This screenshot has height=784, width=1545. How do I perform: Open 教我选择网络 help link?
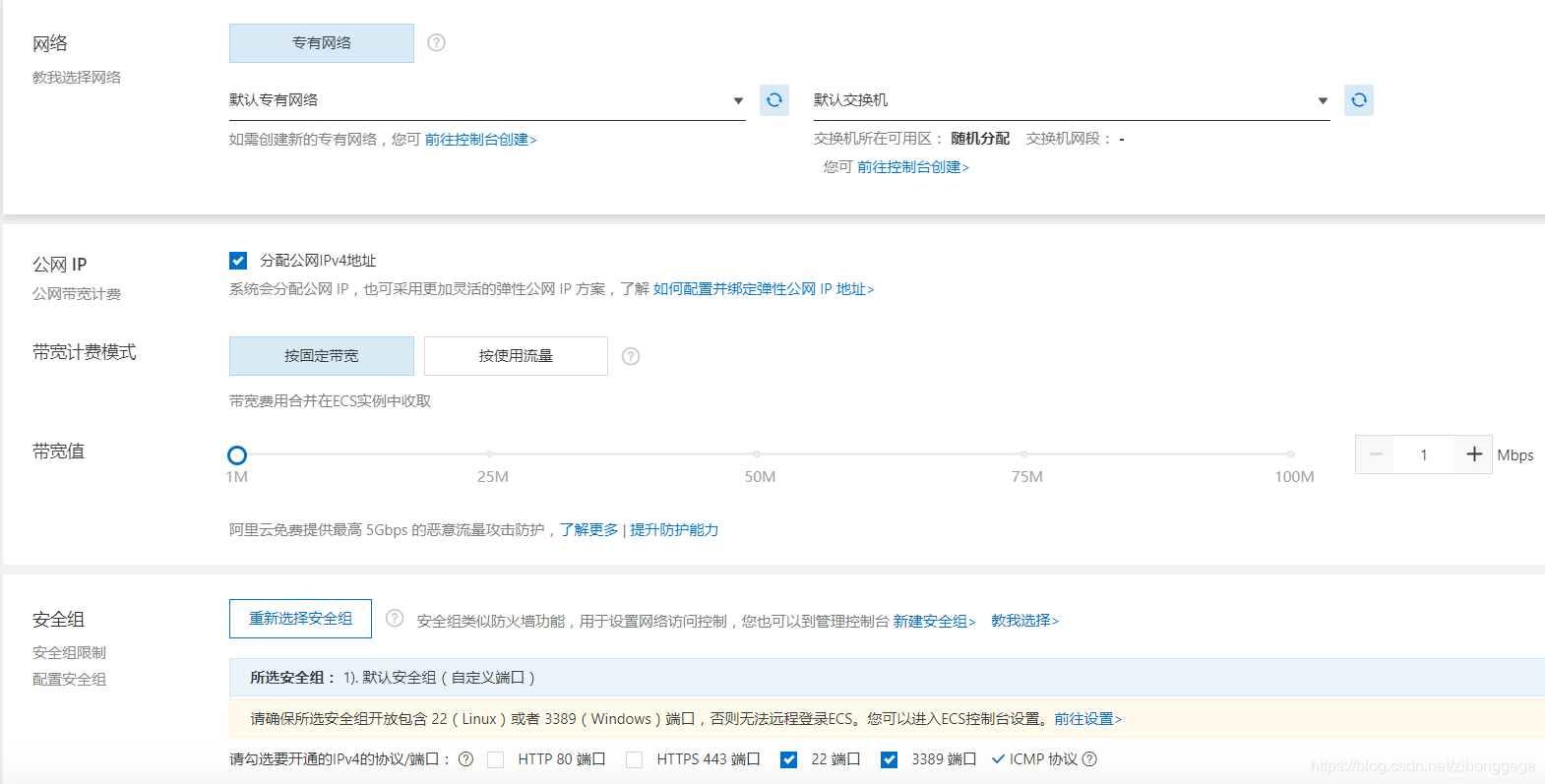tap(77, 77)
